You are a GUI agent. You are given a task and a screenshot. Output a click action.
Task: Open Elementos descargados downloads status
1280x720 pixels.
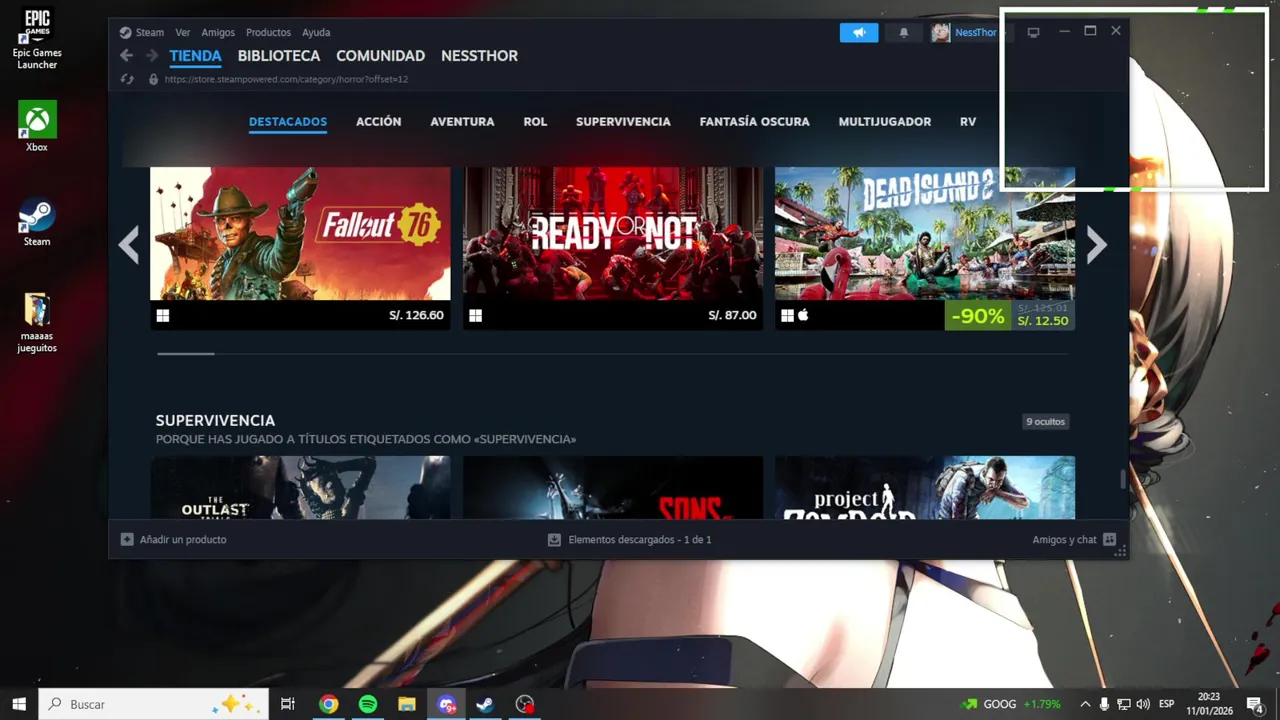[640, 539]
